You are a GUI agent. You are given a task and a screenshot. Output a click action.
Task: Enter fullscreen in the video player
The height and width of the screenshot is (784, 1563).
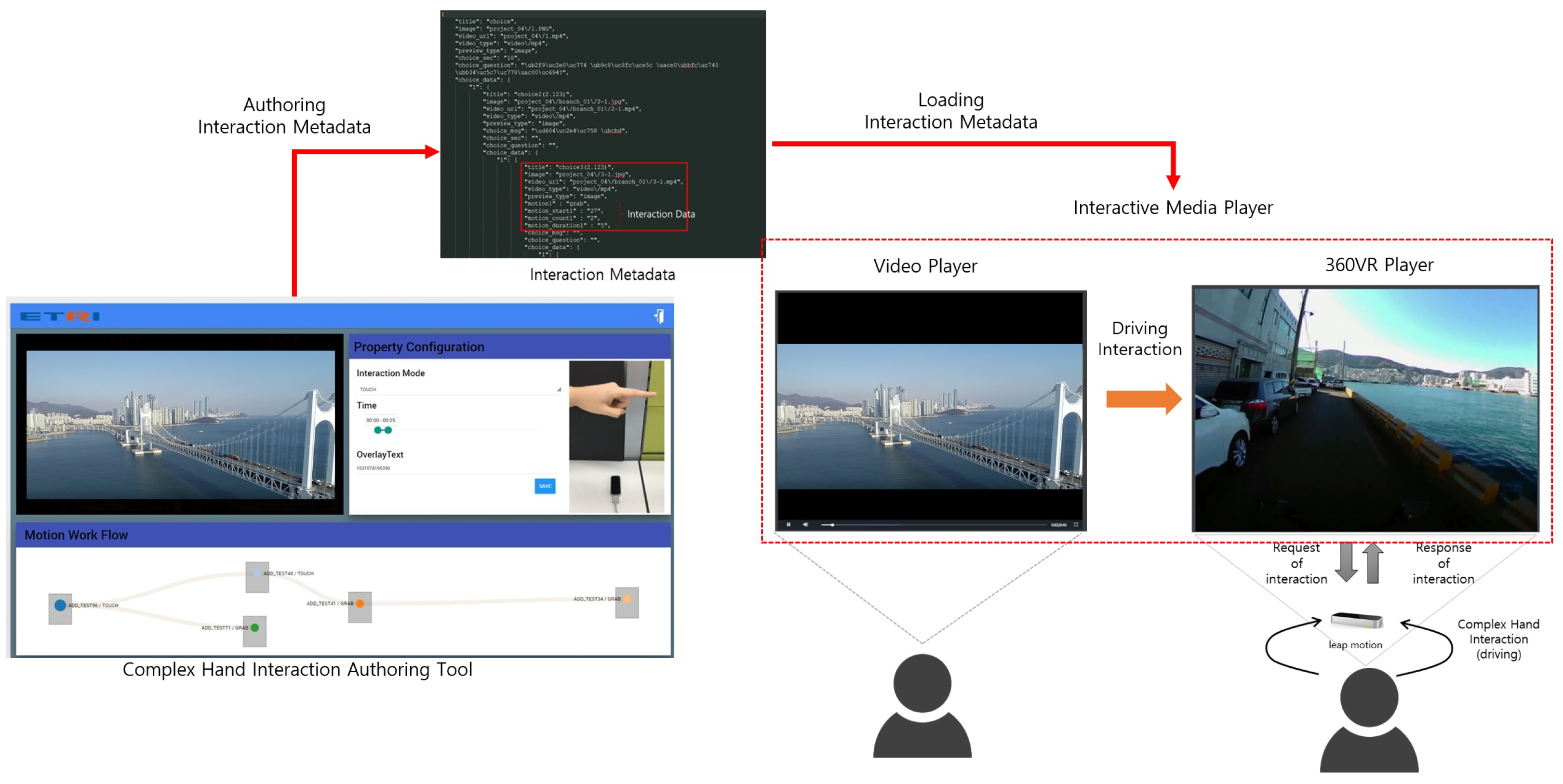pyautogui.click(x=1076, y=524)
